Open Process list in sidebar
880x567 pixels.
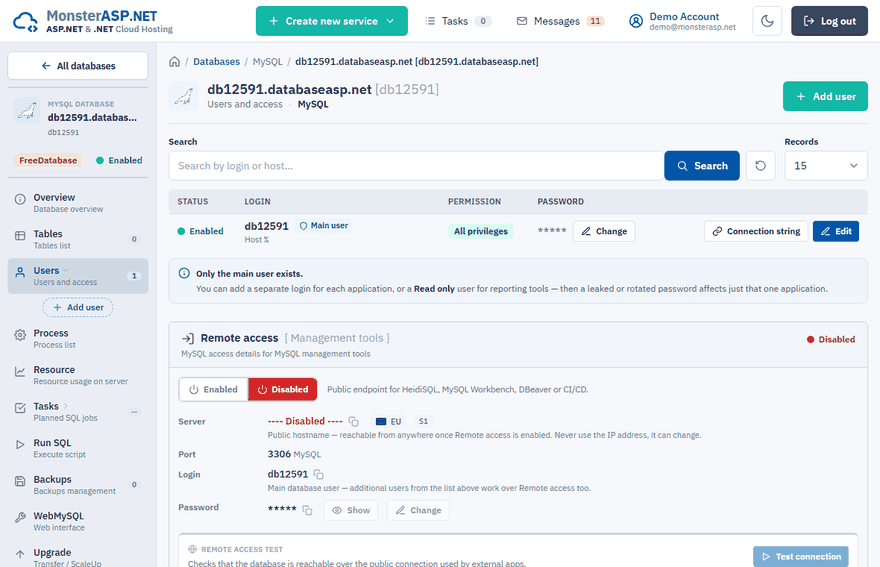click(78, 339)
